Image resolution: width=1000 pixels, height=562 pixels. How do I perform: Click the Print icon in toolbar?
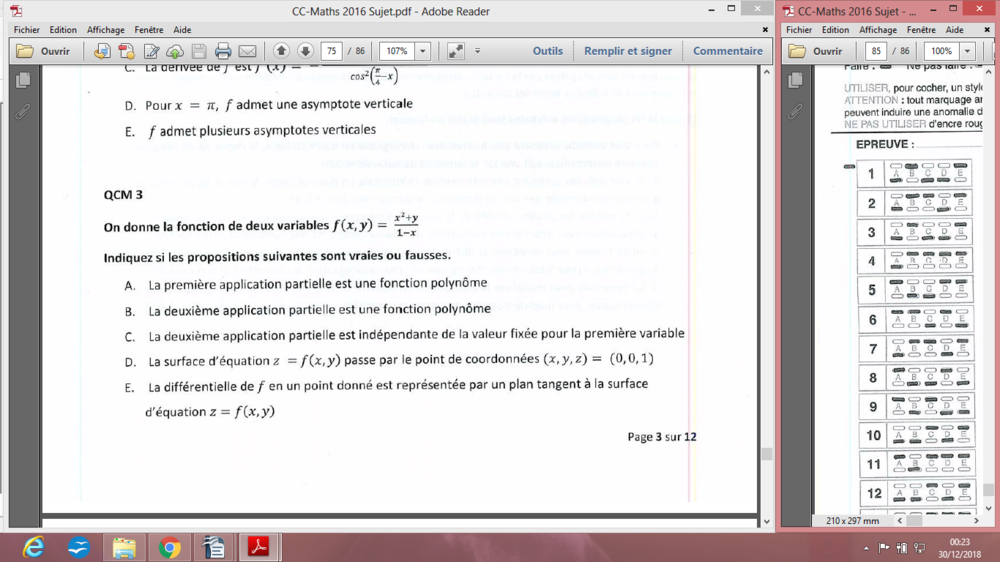(223, 51)
